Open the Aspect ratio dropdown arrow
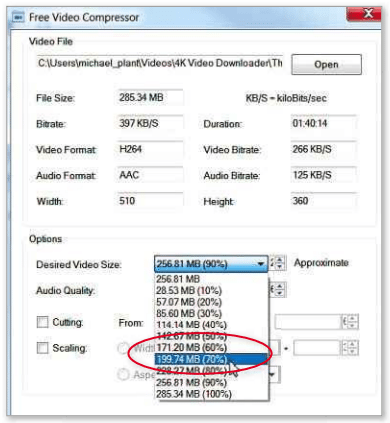The image size is (390, 423). pyautogui.click(x=273, y=374)
